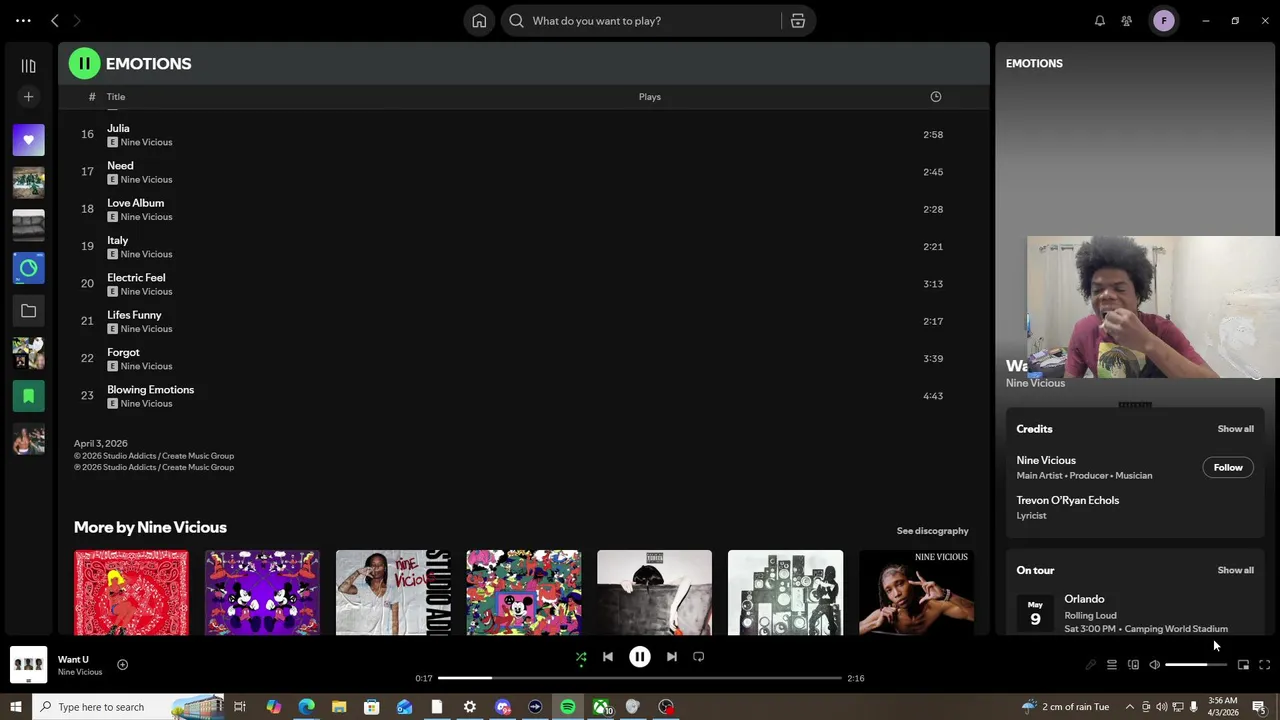Screen dimensions: 1280x720
Task: Pause playback in the bottom player
Action: 640,657
